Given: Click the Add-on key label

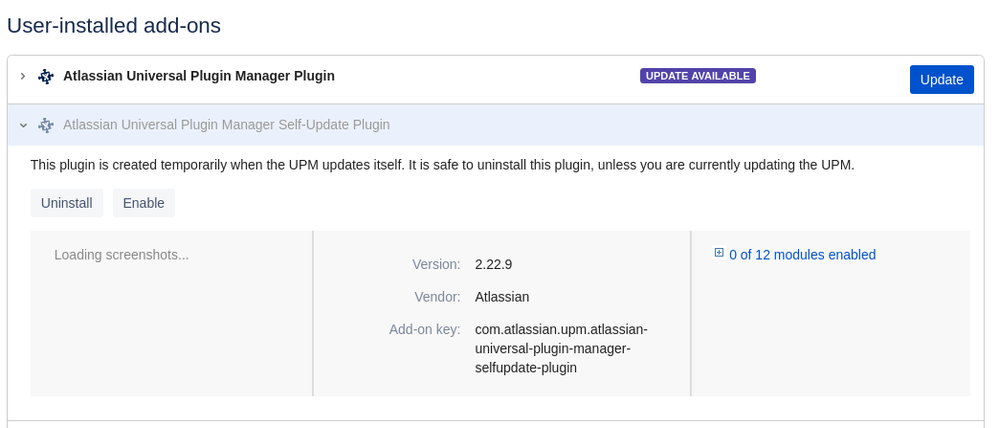Looking at the screenshot, I should [x=425, y=330].
